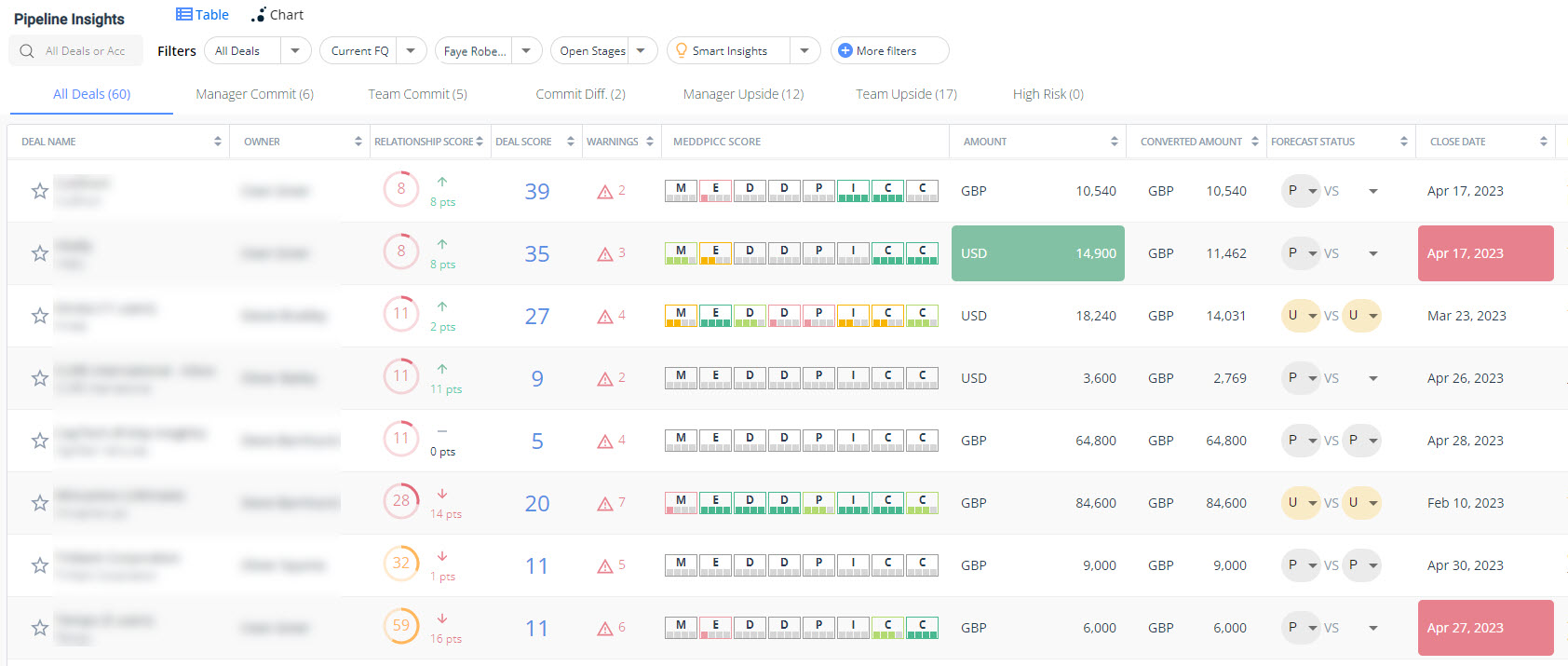Select the Manager Upside (12) tab
Viewport: 1568px width, 666px height.
point(743,94)
